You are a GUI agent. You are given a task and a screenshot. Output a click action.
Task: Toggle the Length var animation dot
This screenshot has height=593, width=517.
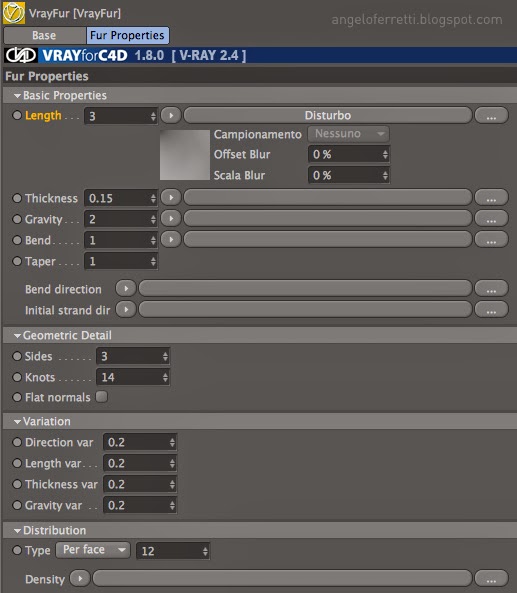pyautogui.click(x=17, y=463)
